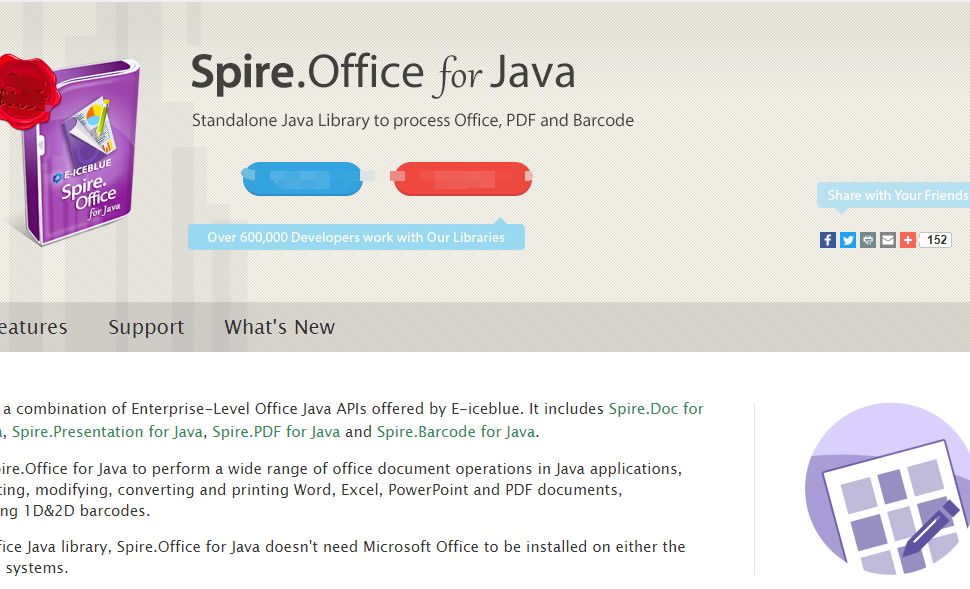Viewport: 970px width, 589px height.
Task: Open the Support menu item
Action: 146,326
